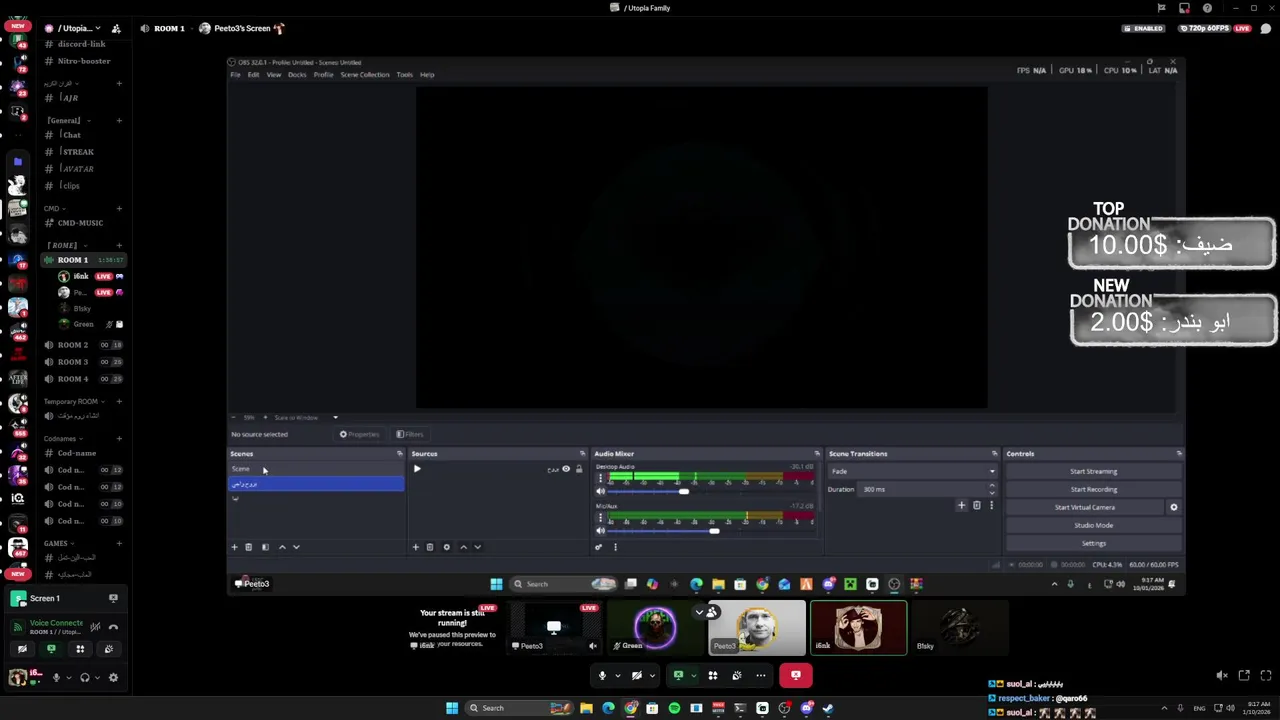Open the Utopia server name dropdown
The height and width of the screenshot is (720, 1280).
78,28
